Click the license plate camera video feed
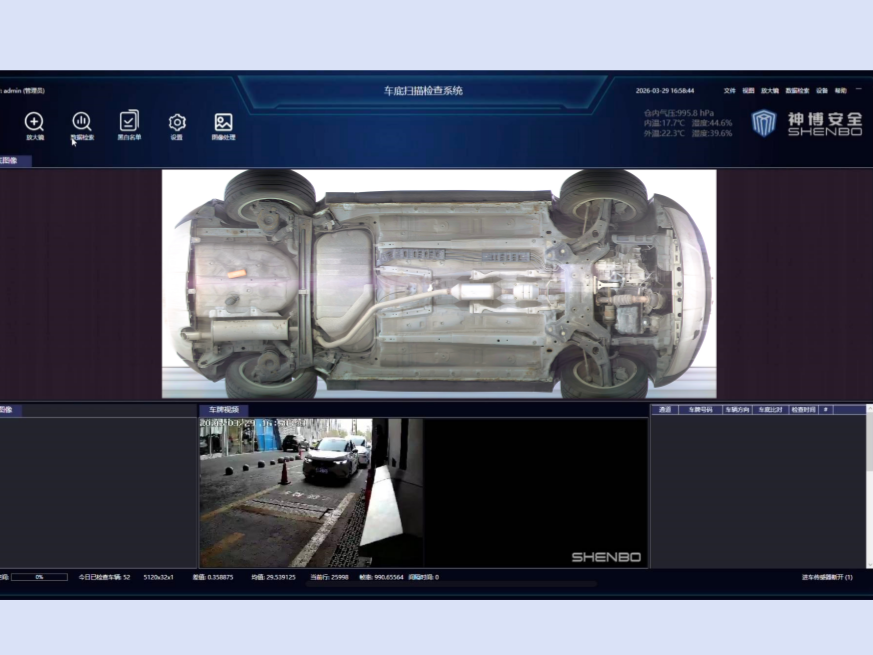This screenshot has height=655, width=873. [x=311, y=493]
